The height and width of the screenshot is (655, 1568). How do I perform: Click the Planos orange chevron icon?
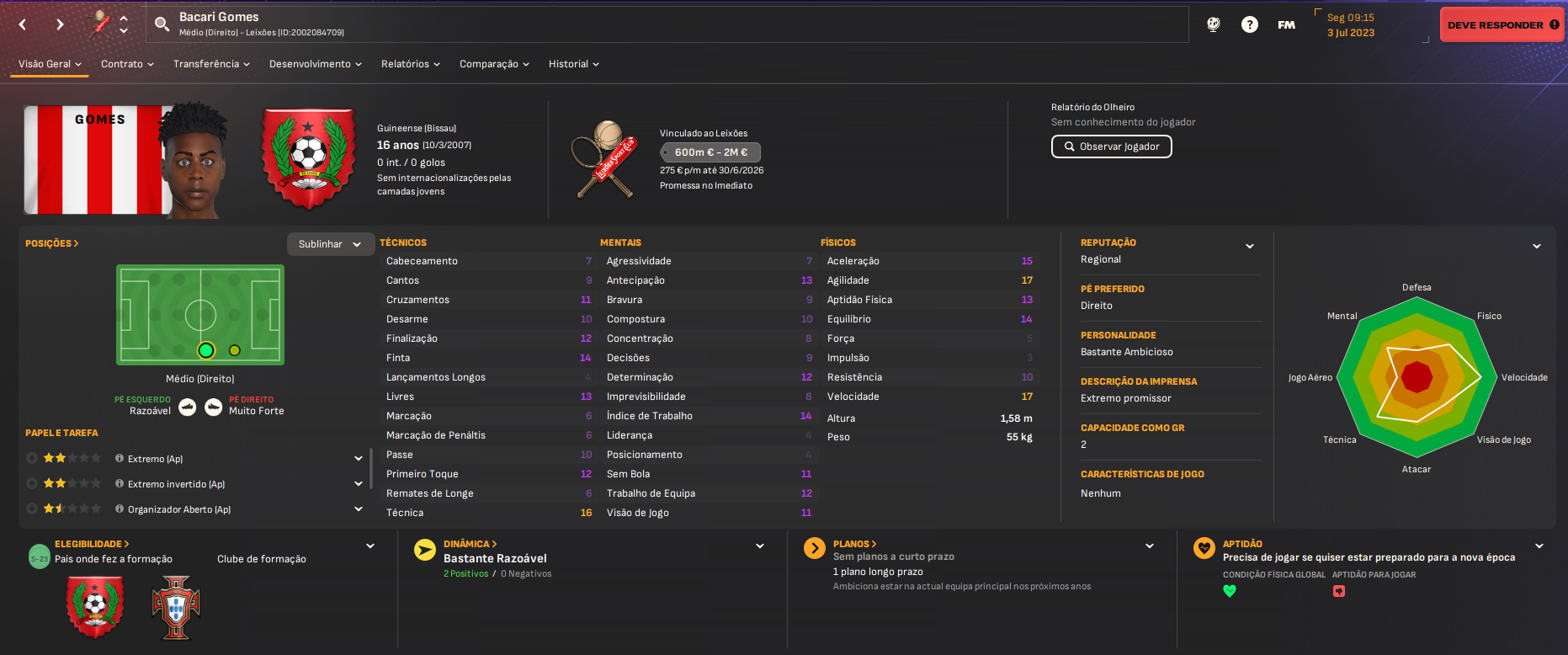(815, 548)
